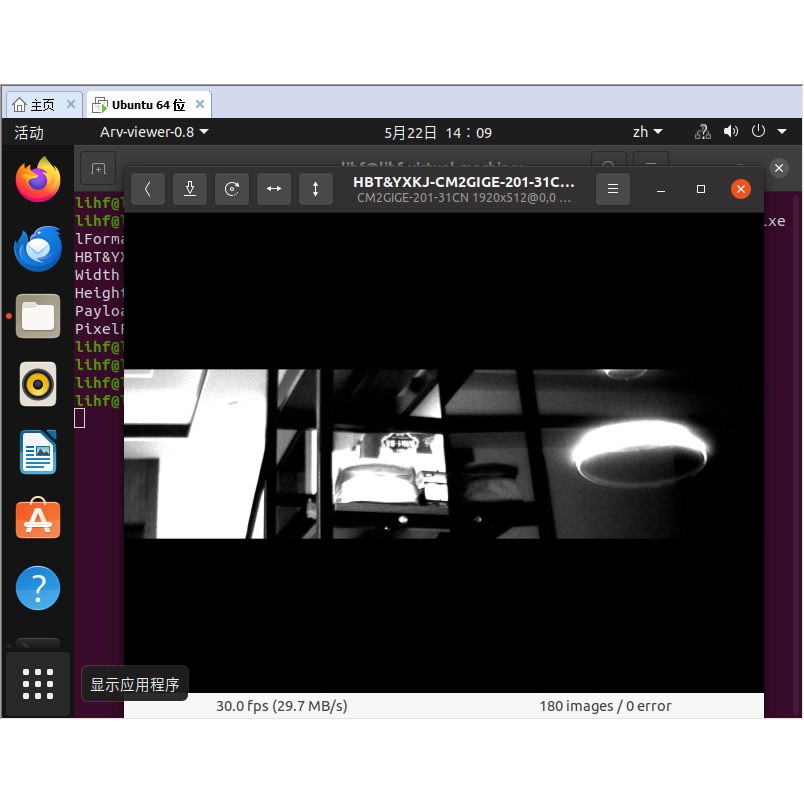Image resolution: width=804 pixels, height=804 pixels.
Task: Open Firefox from the dock
Action: pos(38,179)
